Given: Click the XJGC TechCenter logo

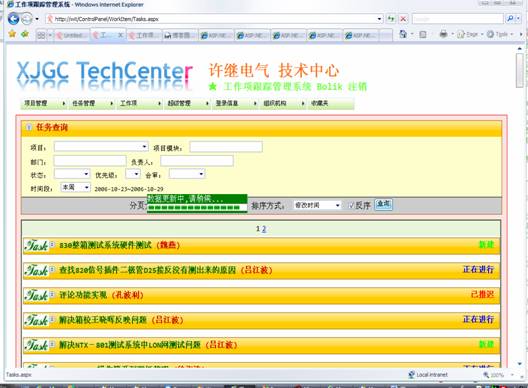Looking at the screenshot, I should 105,75.
